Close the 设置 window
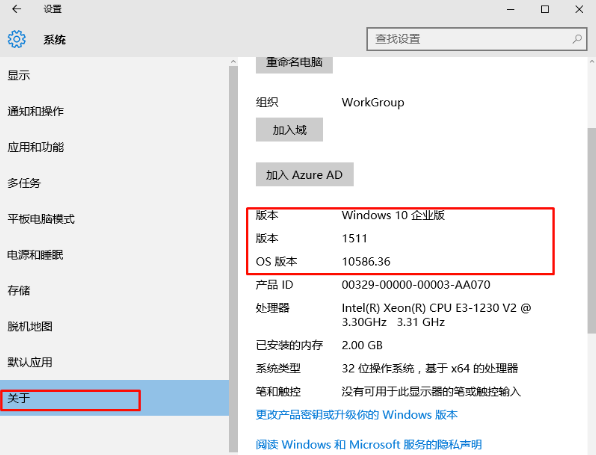The image size is (596, 455). tap(579, 9)
